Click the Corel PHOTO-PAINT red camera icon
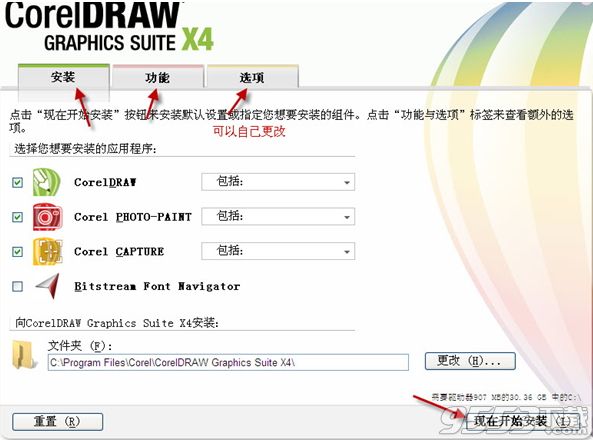593x440 pixels. pos(47,217)
